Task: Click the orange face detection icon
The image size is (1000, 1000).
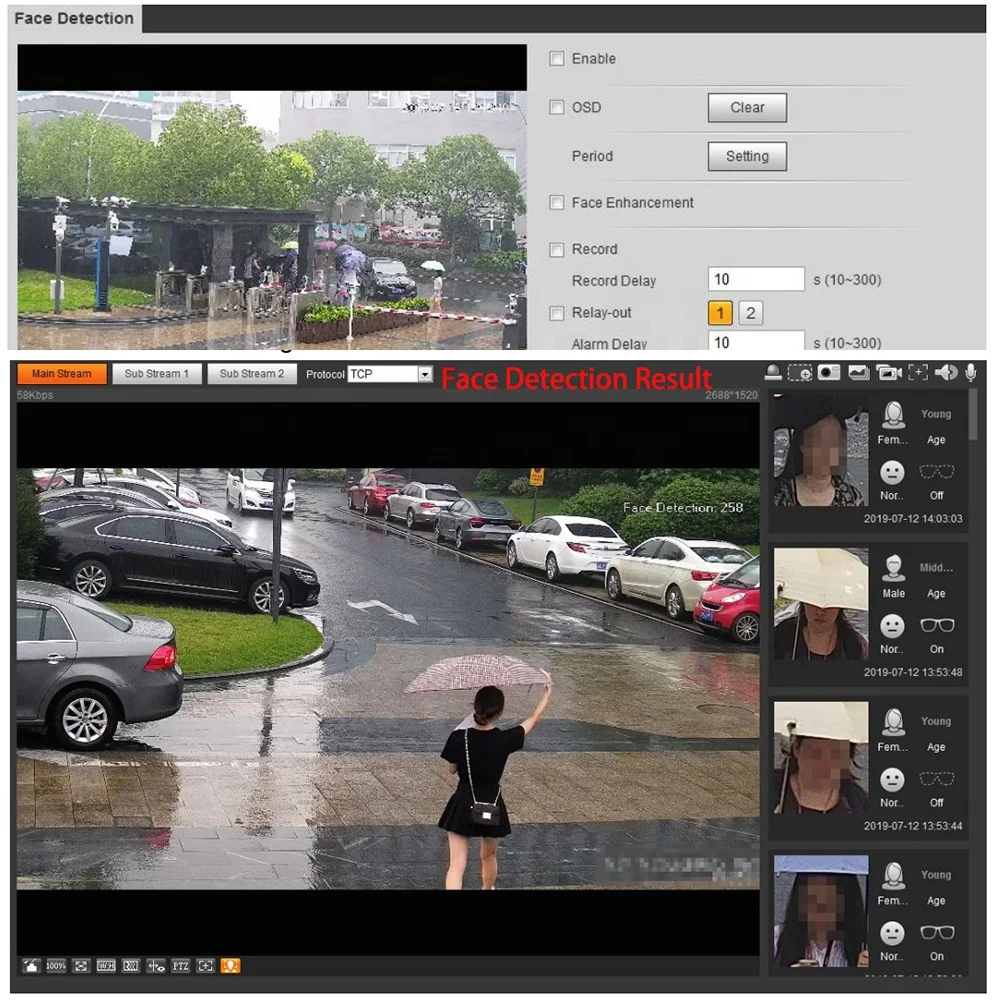Action: point(231,966)
